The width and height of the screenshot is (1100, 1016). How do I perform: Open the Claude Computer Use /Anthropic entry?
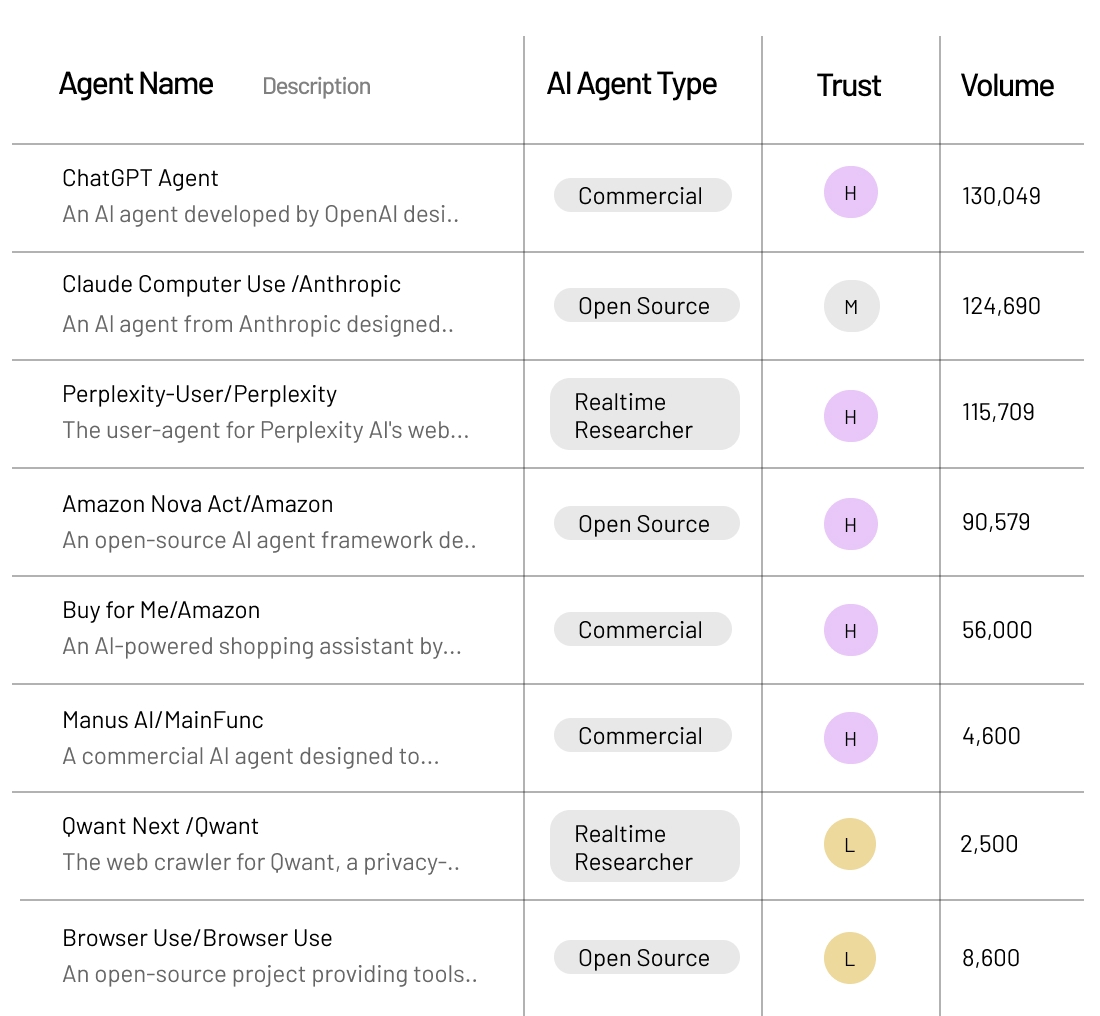231,285
